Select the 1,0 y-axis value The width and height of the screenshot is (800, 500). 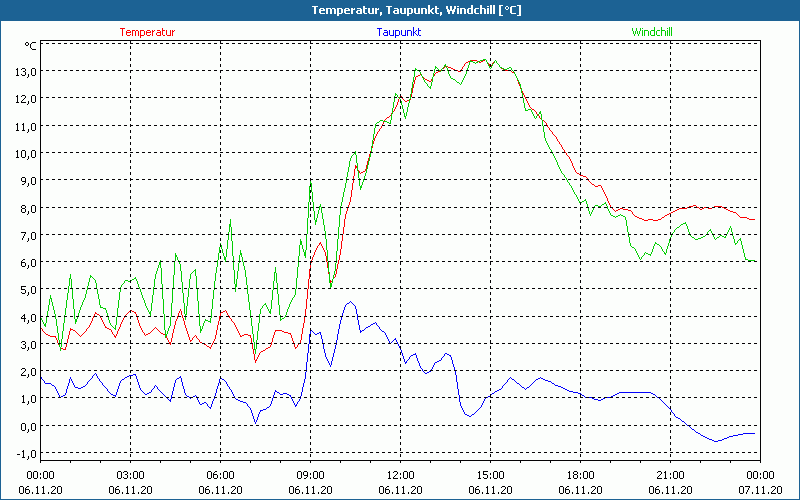pos(29,399)
